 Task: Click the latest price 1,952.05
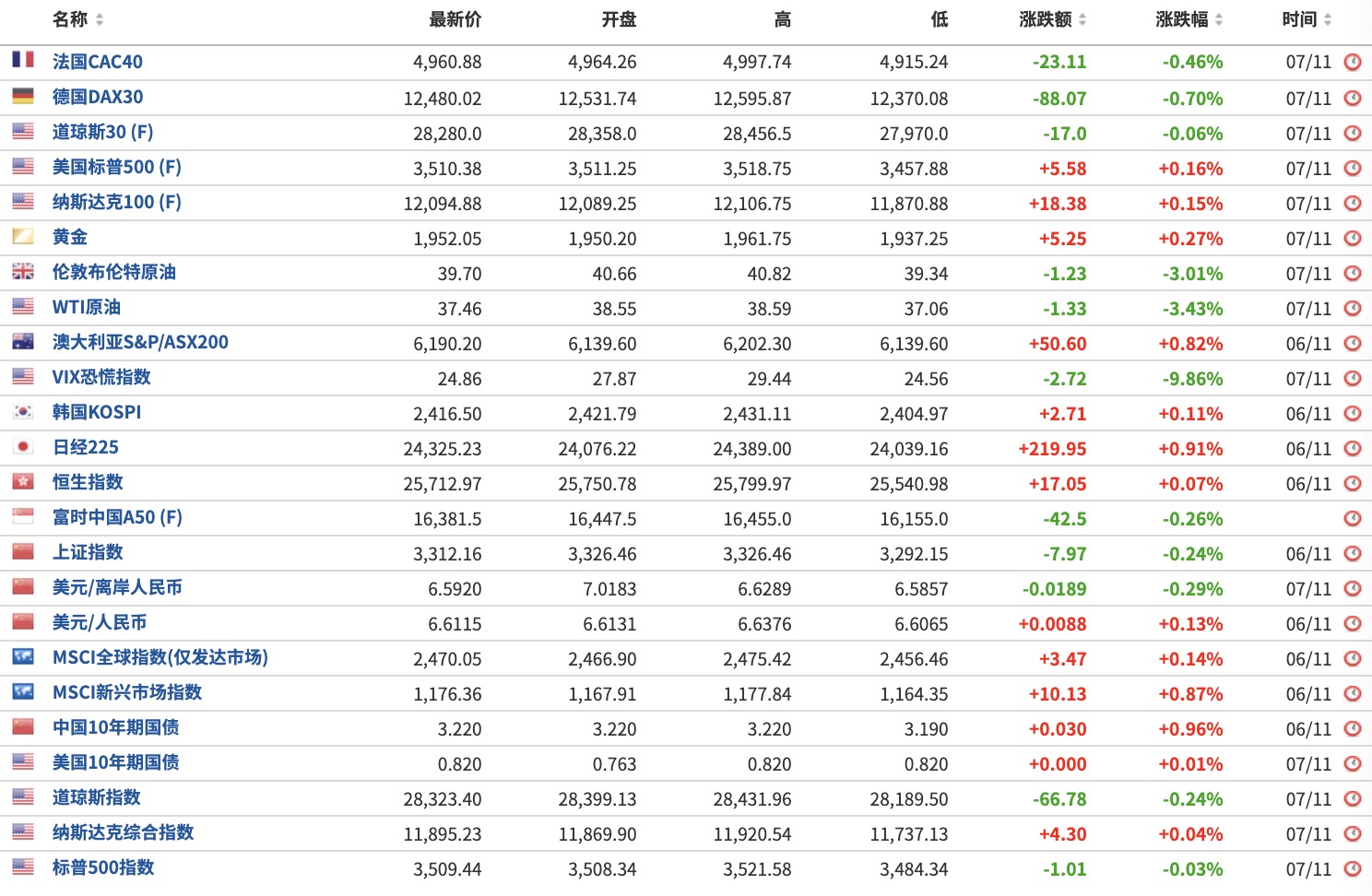coord(447,239)
